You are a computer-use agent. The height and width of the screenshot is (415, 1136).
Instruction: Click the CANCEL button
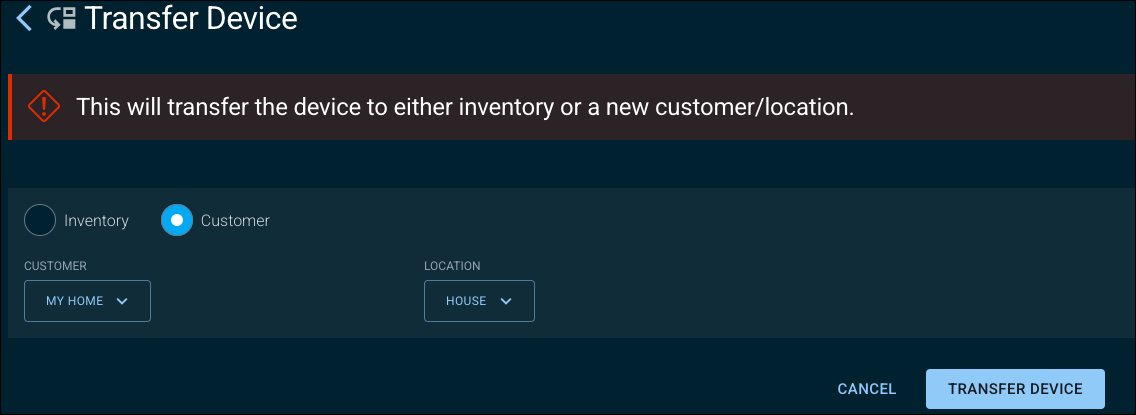click(866, 389)
